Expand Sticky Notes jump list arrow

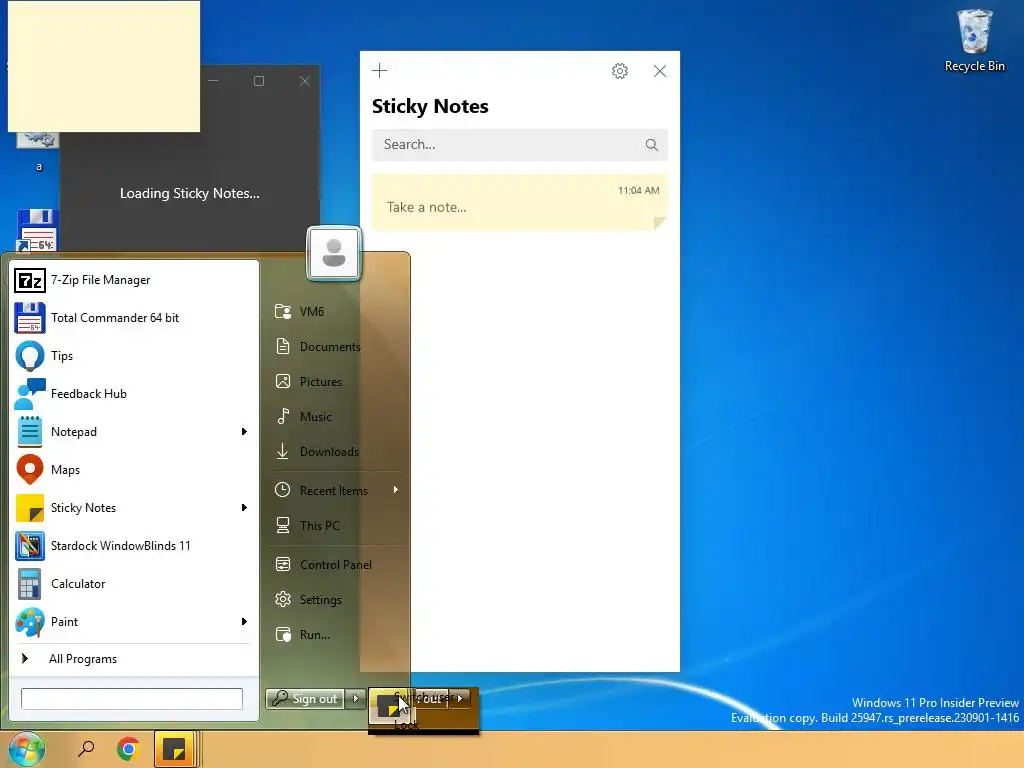tap(244, 508)
